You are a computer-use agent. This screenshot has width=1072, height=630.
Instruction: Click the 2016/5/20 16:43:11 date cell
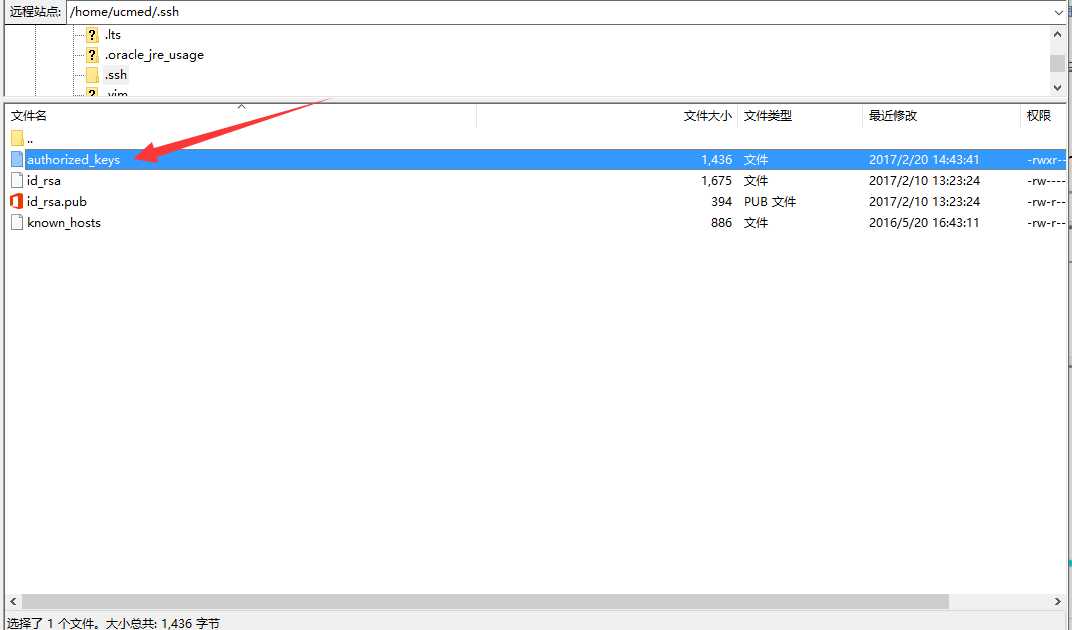pos(924,223)
